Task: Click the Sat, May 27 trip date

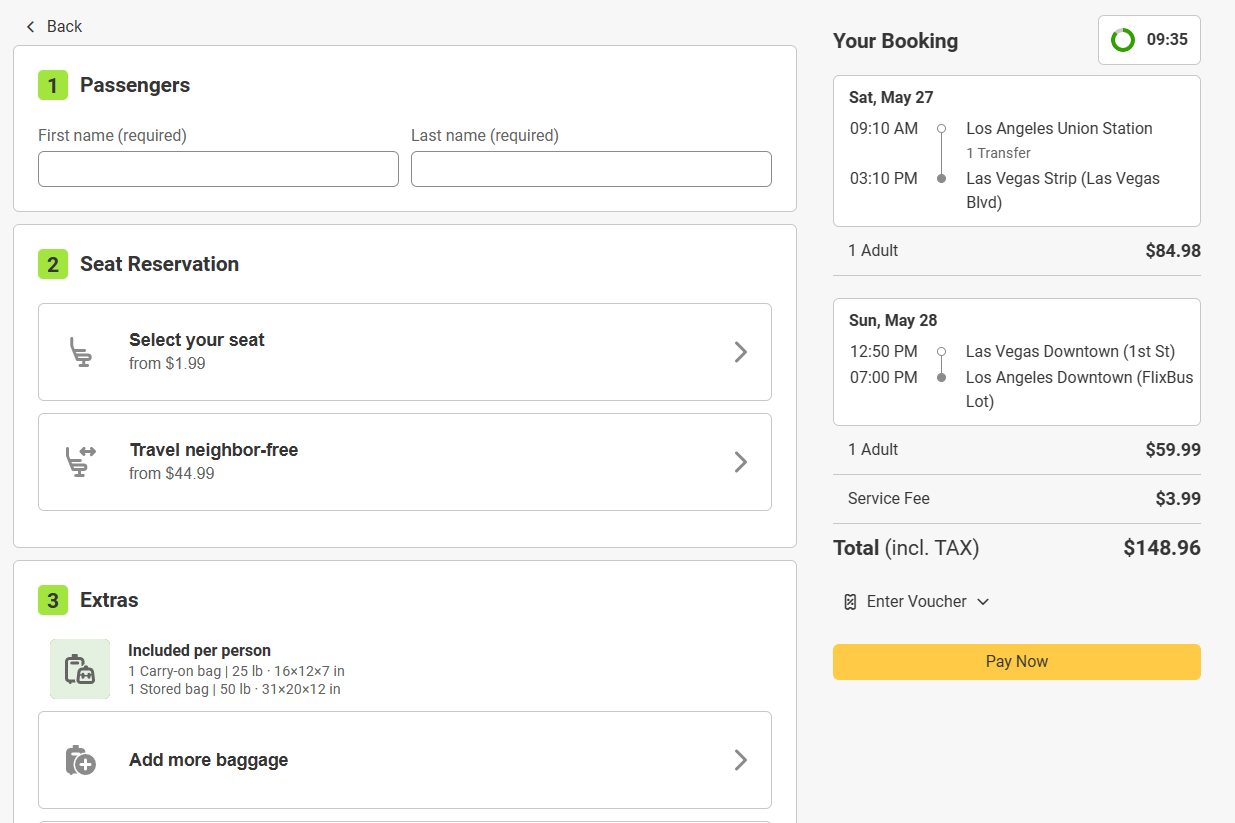Action: click(891, 98)
